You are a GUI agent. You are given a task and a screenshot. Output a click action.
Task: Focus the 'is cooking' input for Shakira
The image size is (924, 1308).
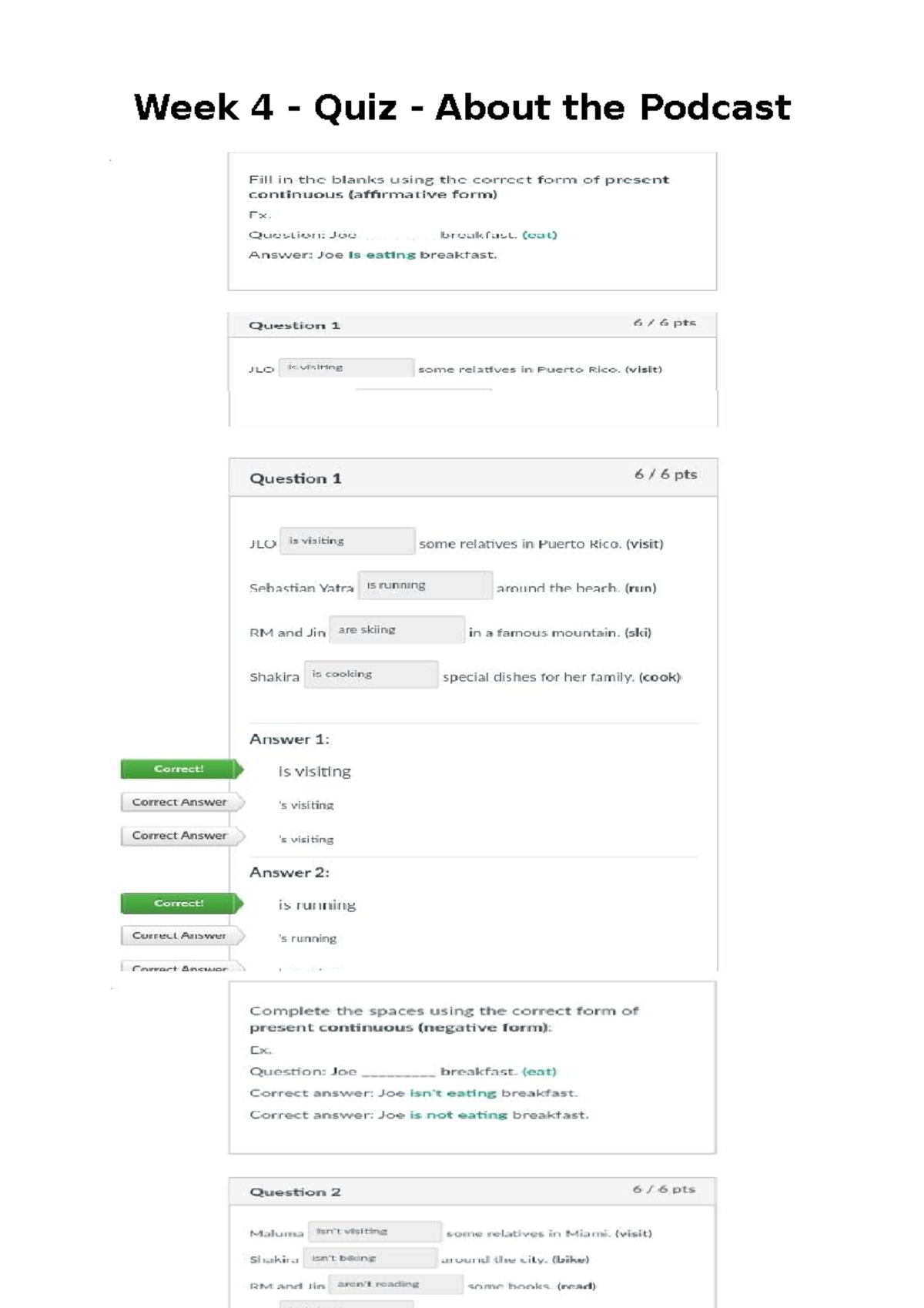370,675
